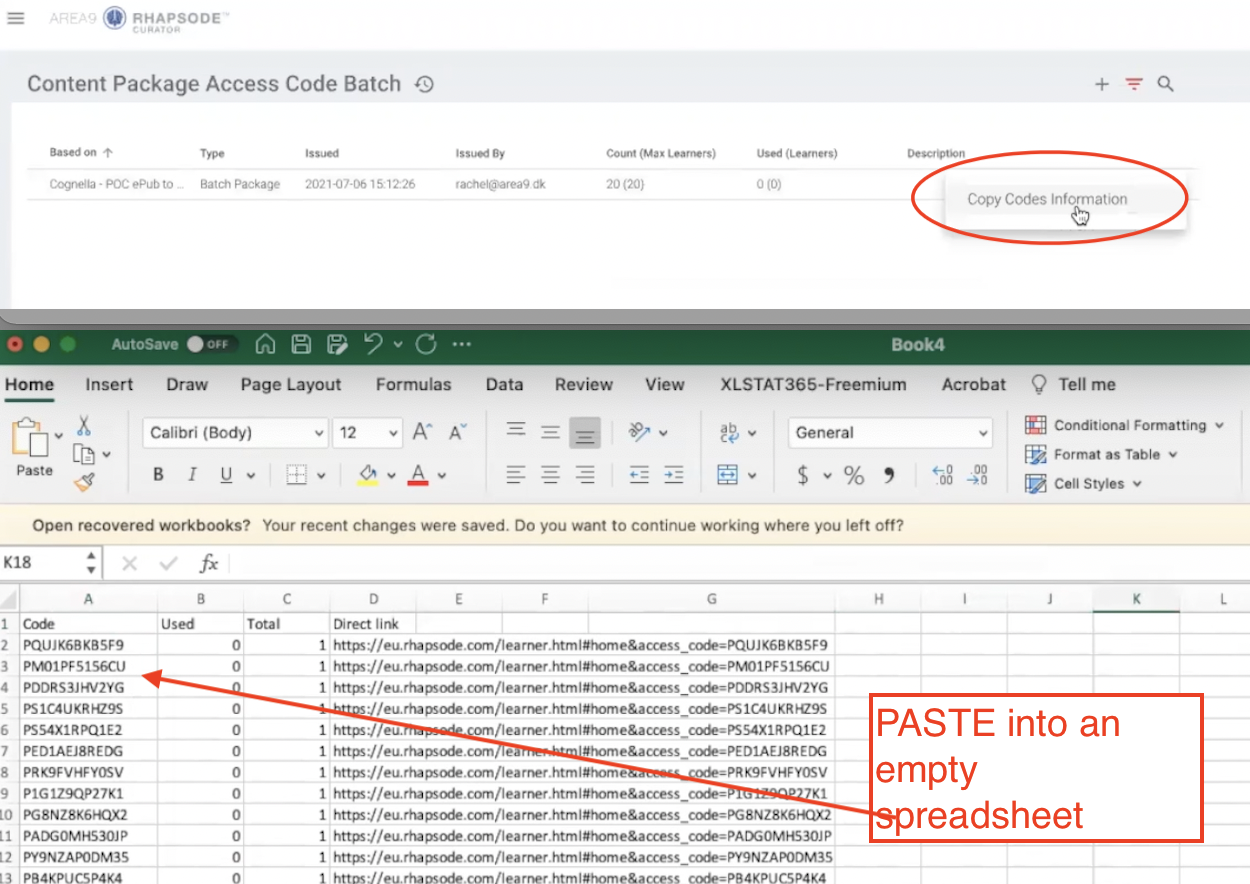Add a new batch with the plus icon

[x=1102, y=85]
